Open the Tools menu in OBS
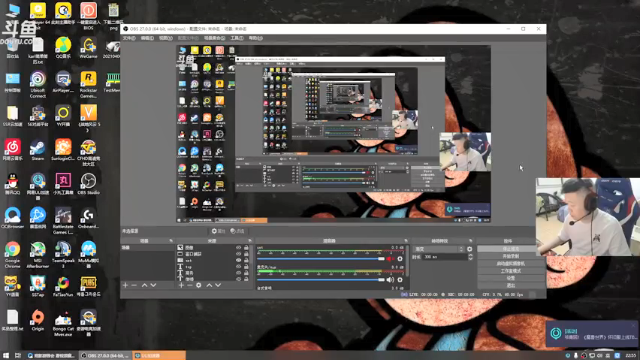 (x=237, y=38)
